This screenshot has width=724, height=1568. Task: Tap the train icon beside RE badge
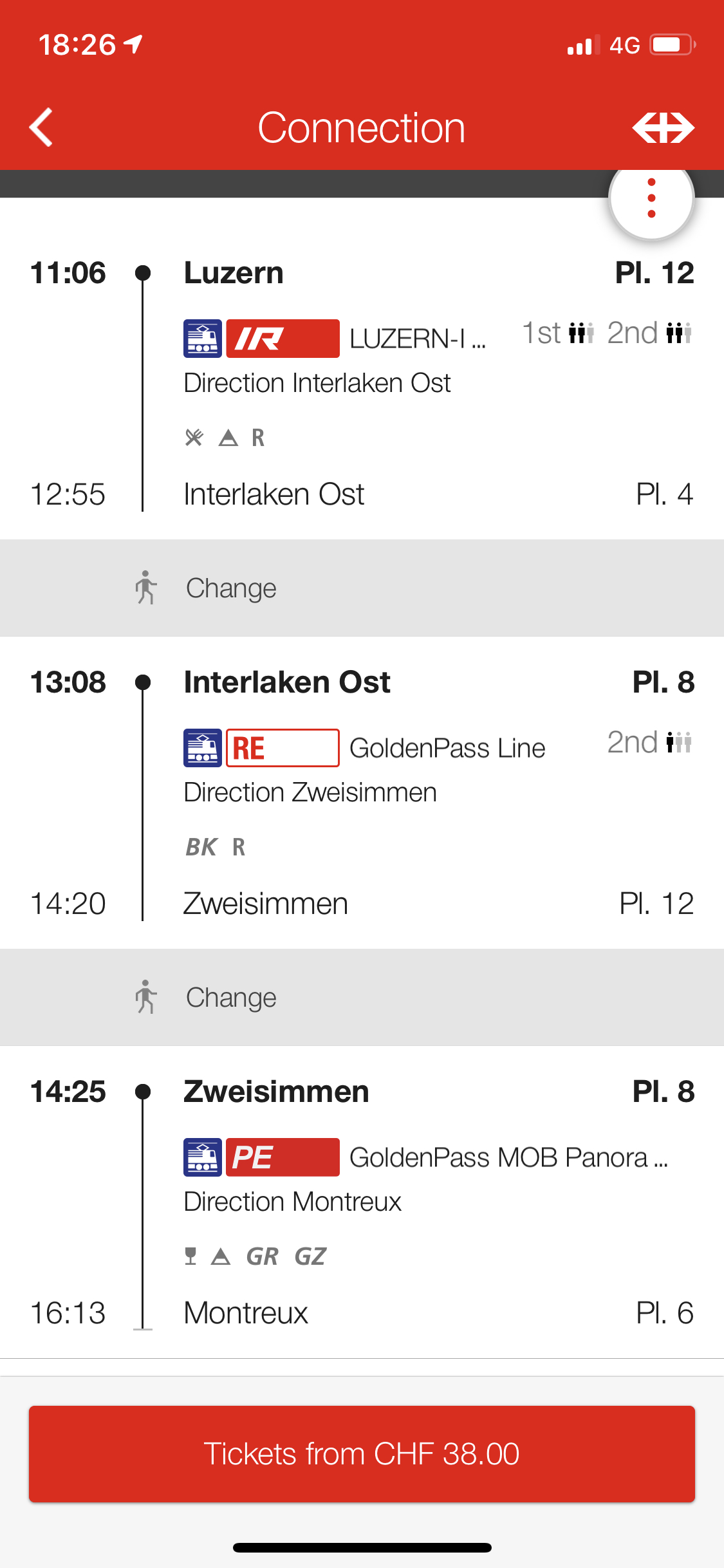click(x=203, y=748)
